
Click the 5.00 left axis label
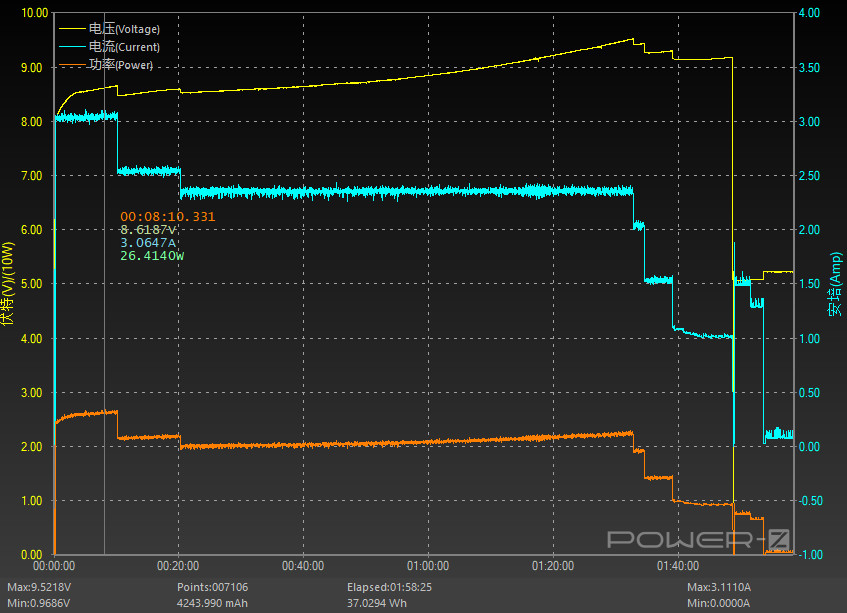coord(32,284)
